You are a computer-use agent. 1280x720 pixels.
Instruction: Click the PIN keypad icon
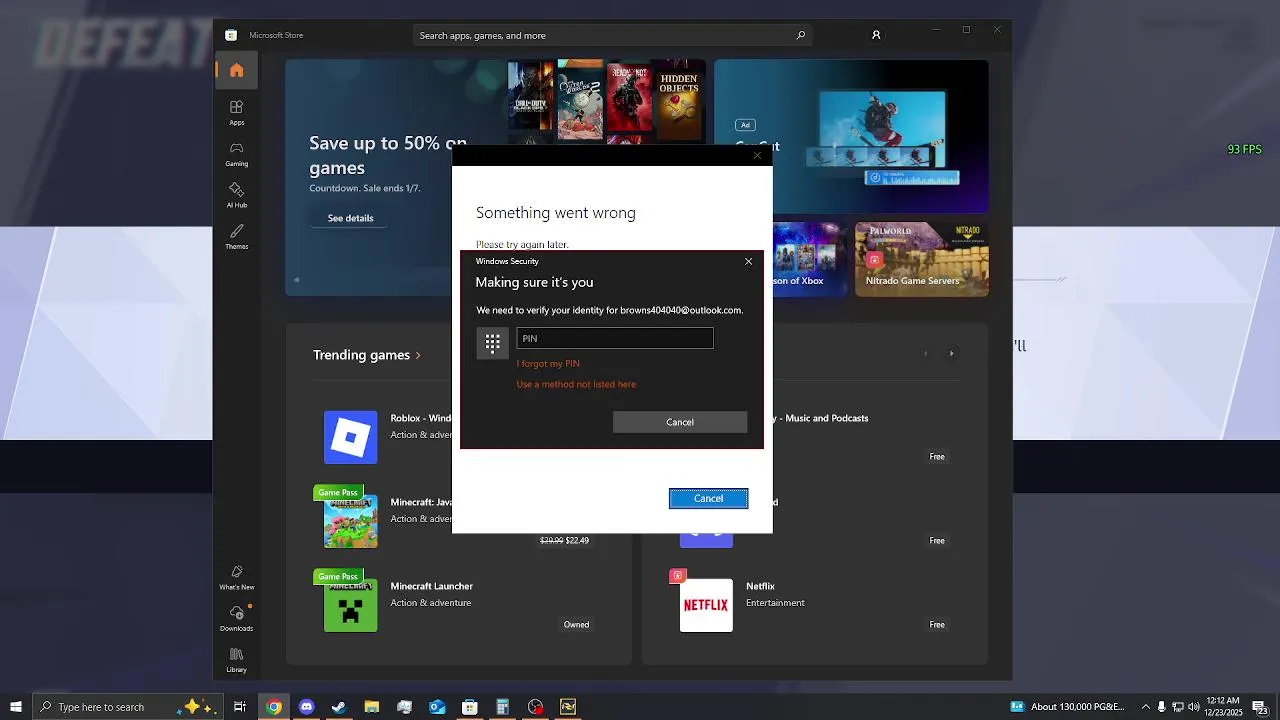[x=492, y=343]
